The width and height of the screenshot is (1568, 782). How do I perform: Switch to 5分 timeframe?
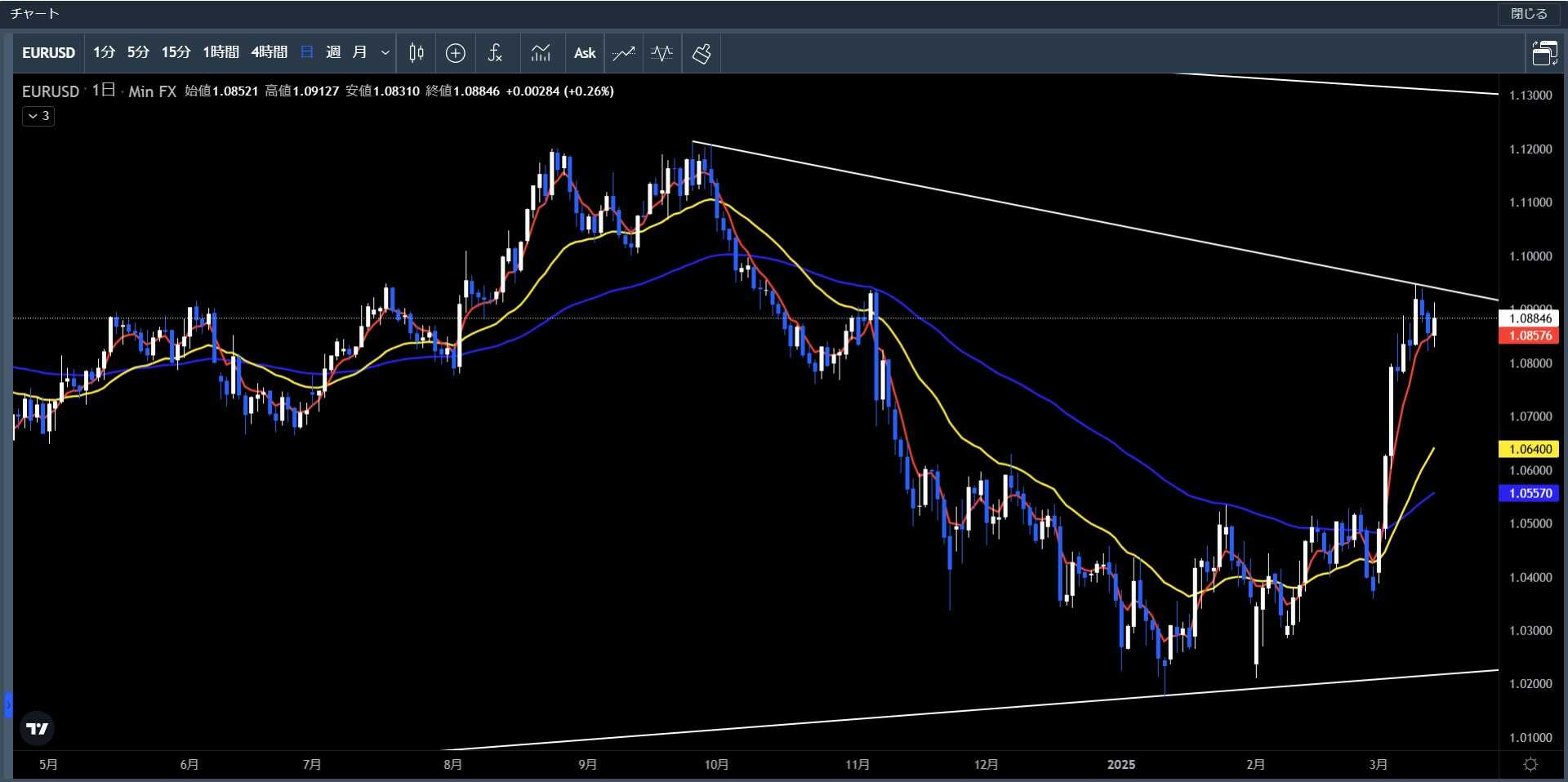tap(138, 52)
